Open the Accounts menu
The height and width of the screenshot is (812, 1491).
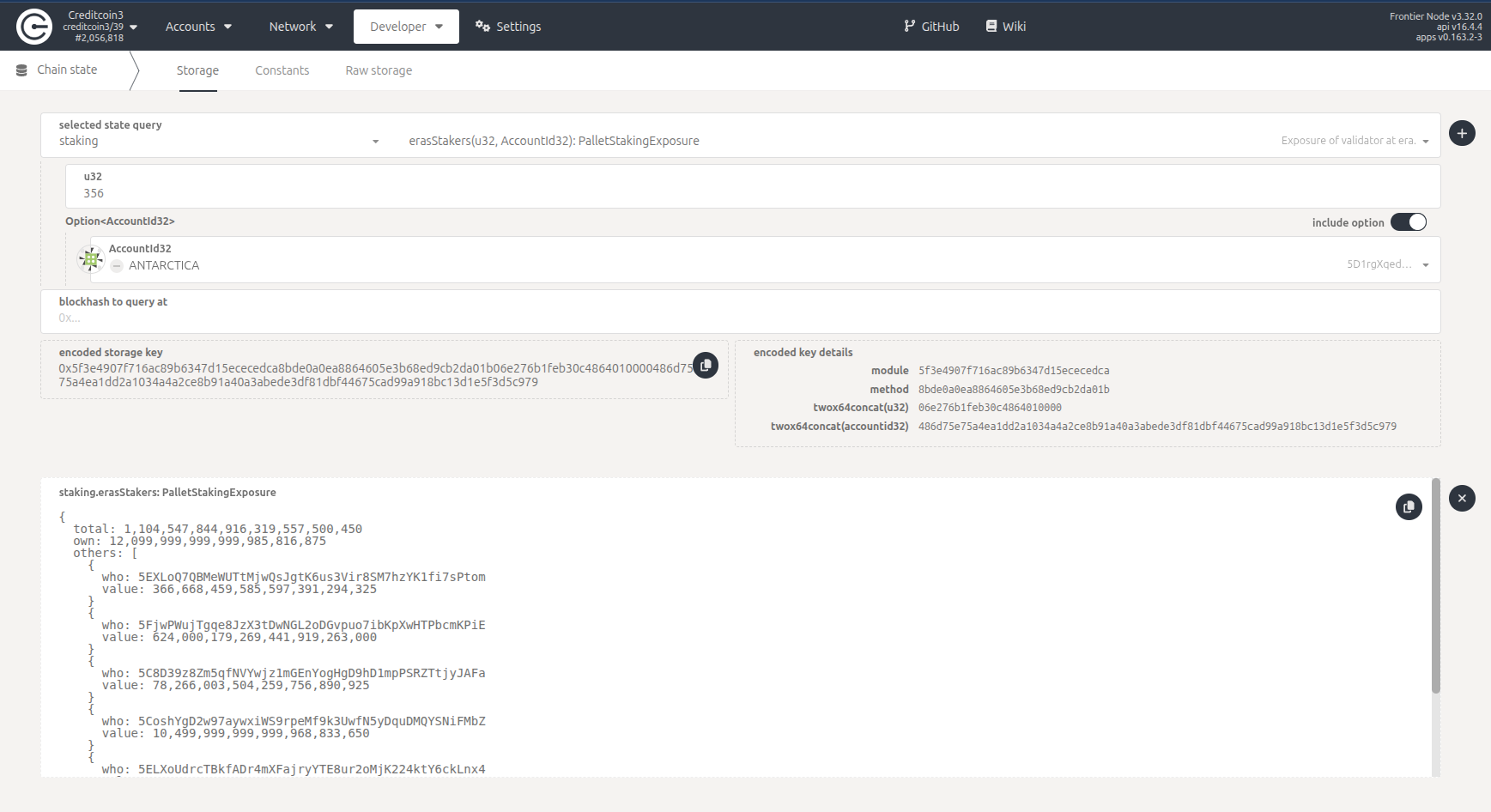[198, 27]
